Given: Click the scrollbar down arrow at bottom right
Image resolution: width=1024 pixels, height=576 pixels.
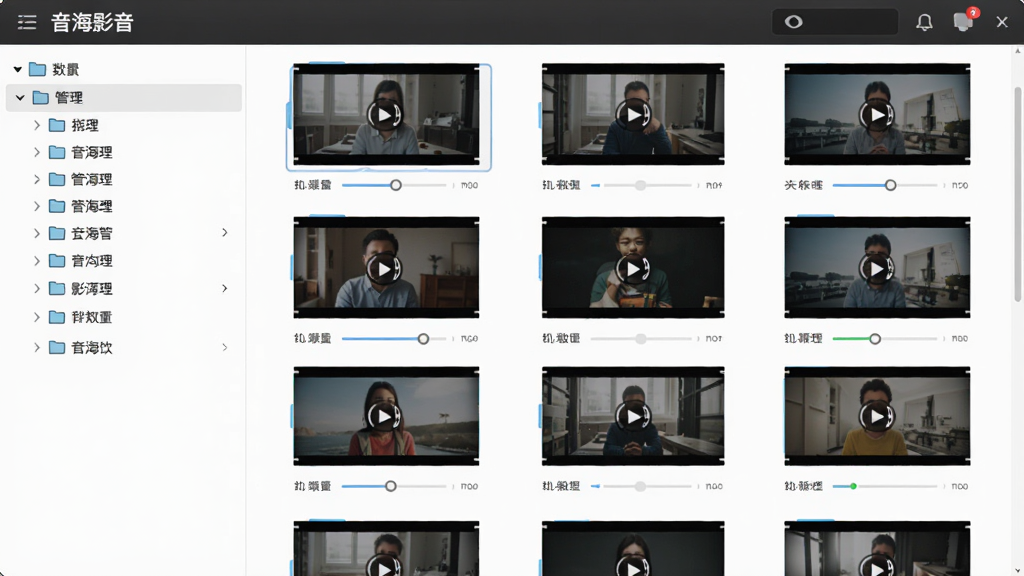Looking at the screenshot, I should pyautogui.click(x=1017, y=570).
